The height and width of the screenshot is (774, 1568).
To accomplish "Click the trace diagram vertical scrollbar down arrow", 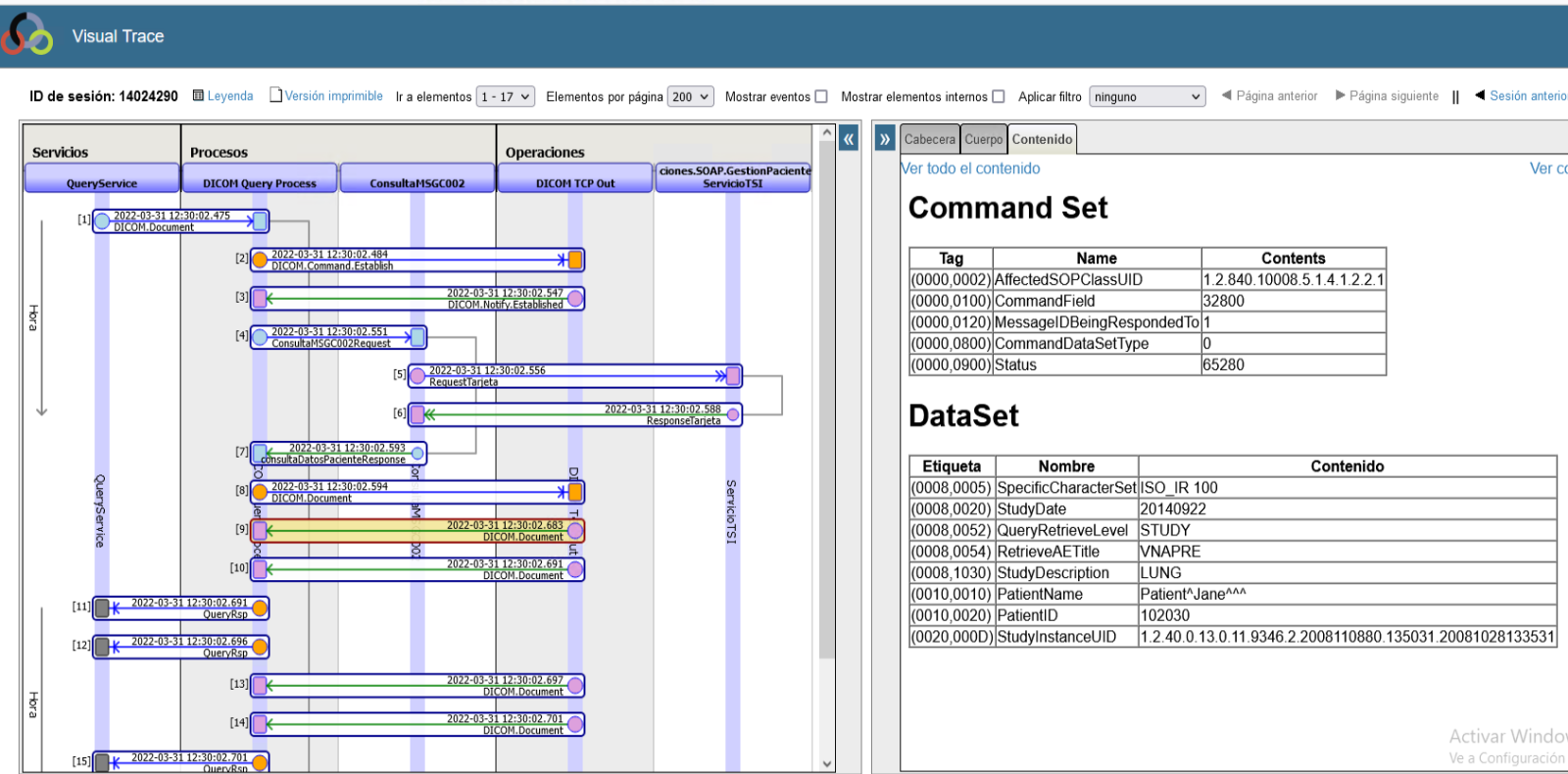I will coord(826,763).
